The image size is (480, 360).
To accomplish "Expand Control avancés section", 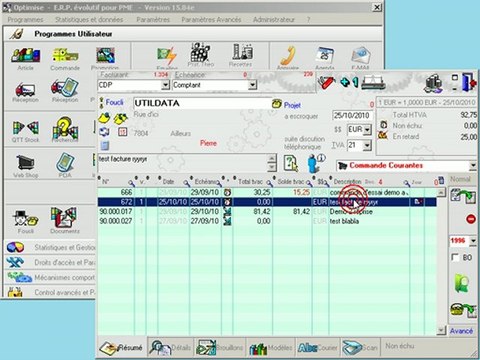I will [50, 292].
